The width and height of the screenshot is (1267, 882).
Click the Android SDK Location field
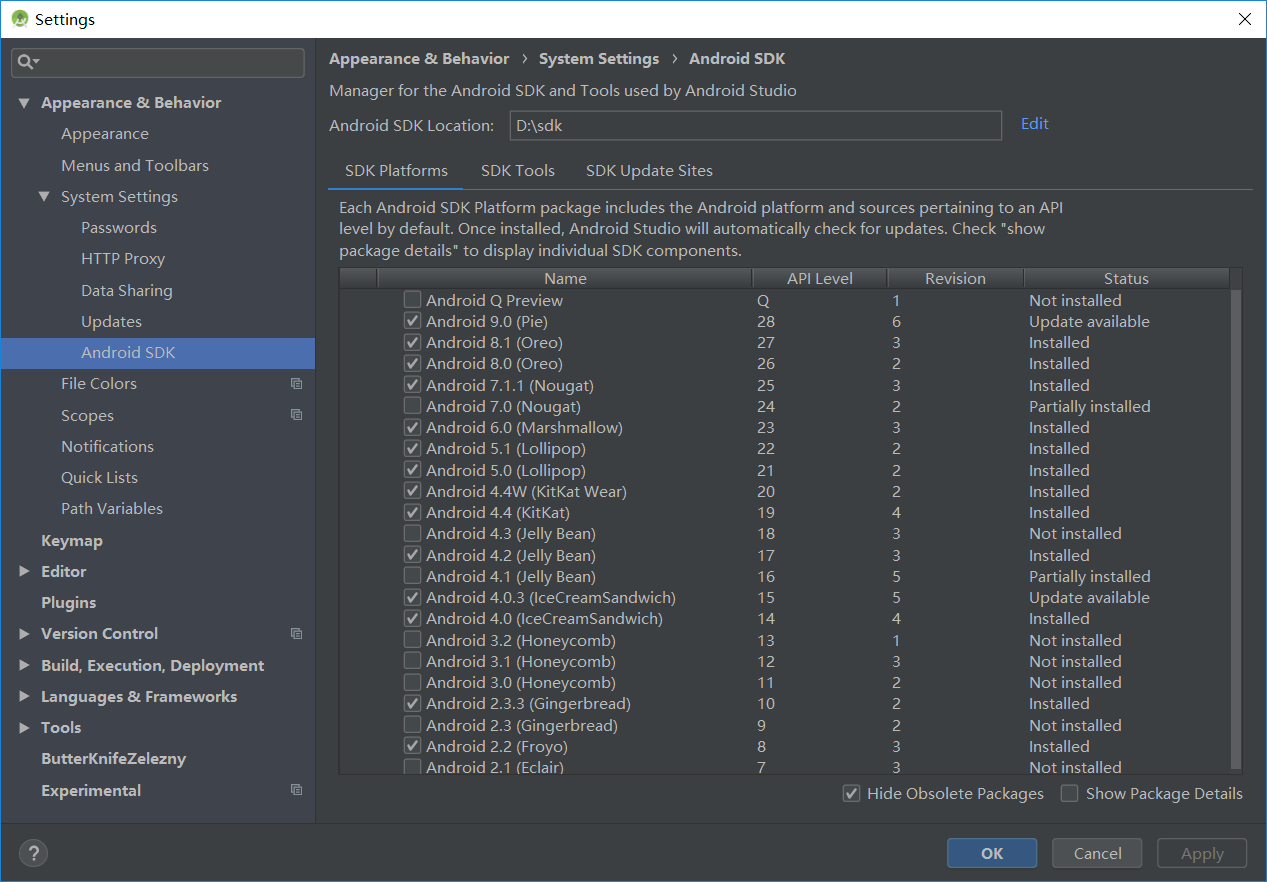click(x=755, y=126)
